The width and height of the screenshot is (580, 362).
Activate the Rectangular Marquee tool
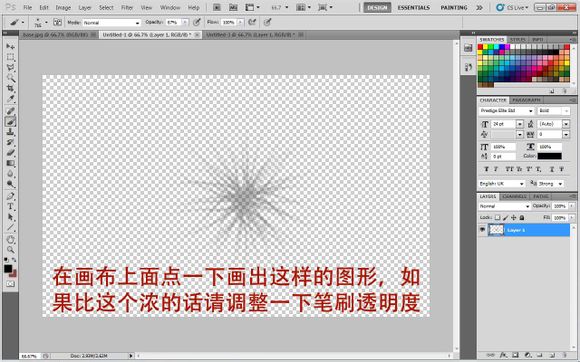tap(10, 57)
